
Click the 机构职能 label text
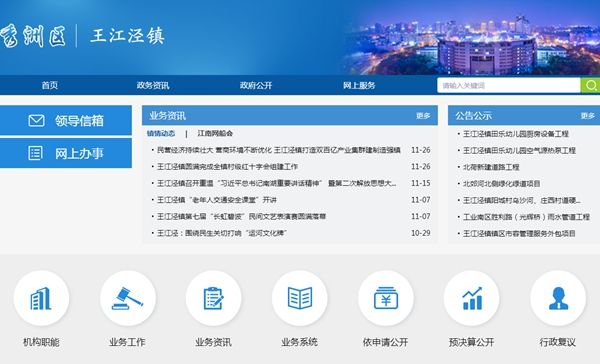point(41,342)
